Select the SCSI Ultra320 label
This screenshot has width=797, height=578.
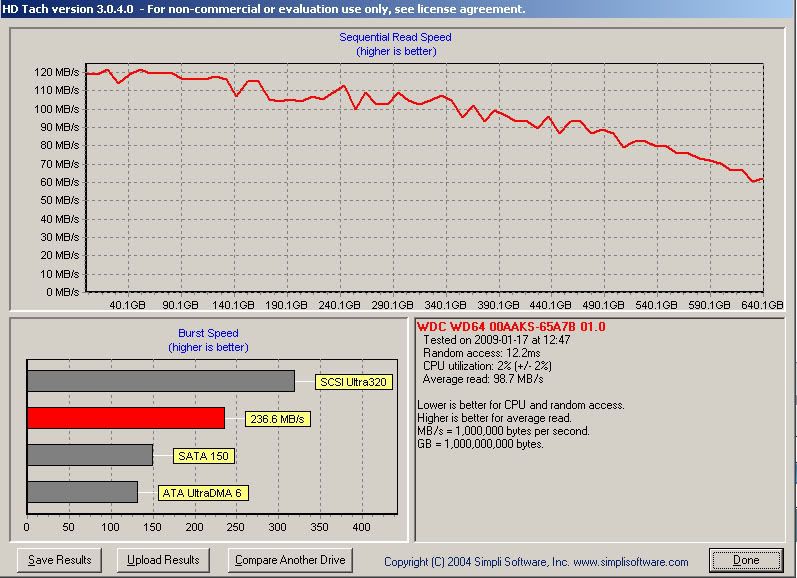353,381
